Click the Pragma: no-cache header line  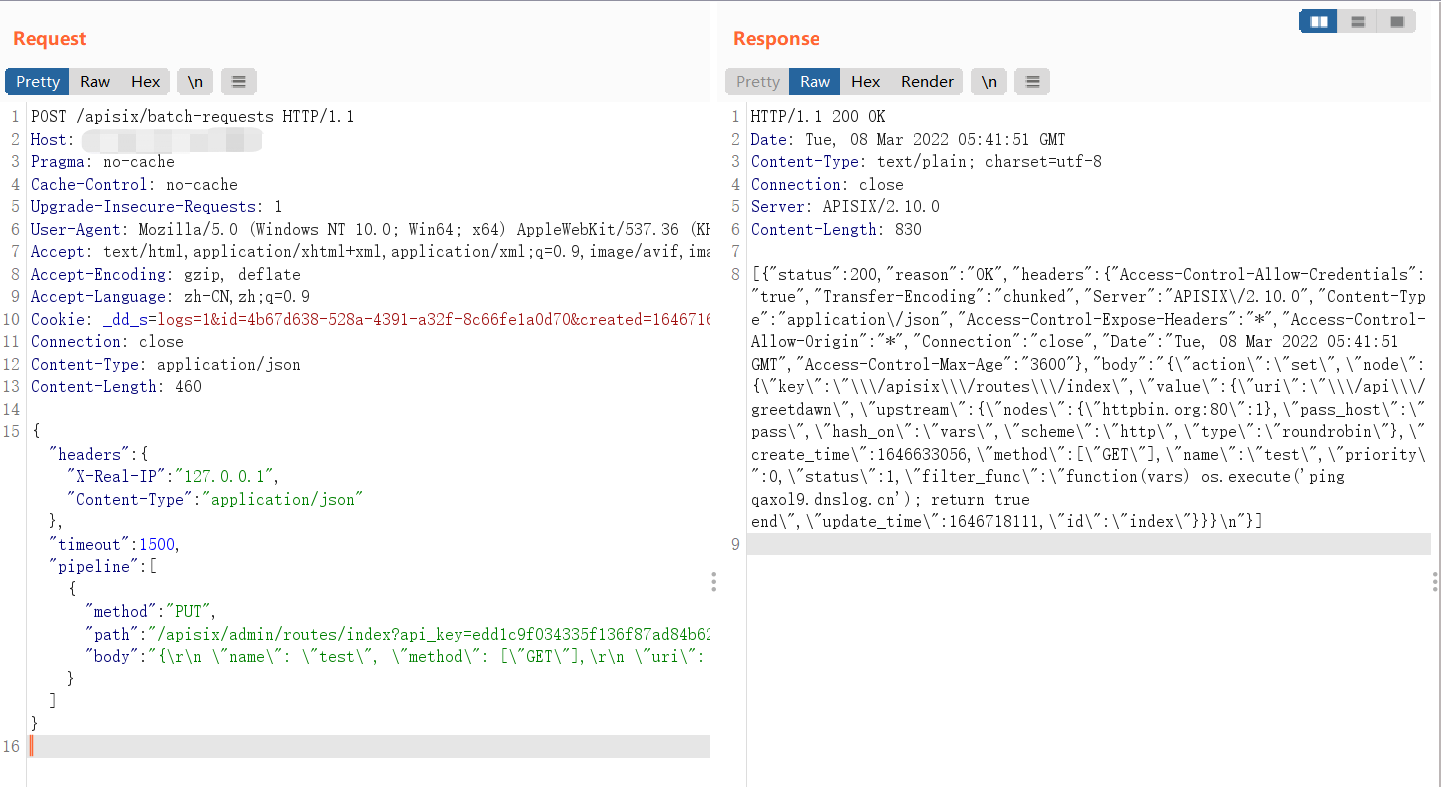coord(103,162)
